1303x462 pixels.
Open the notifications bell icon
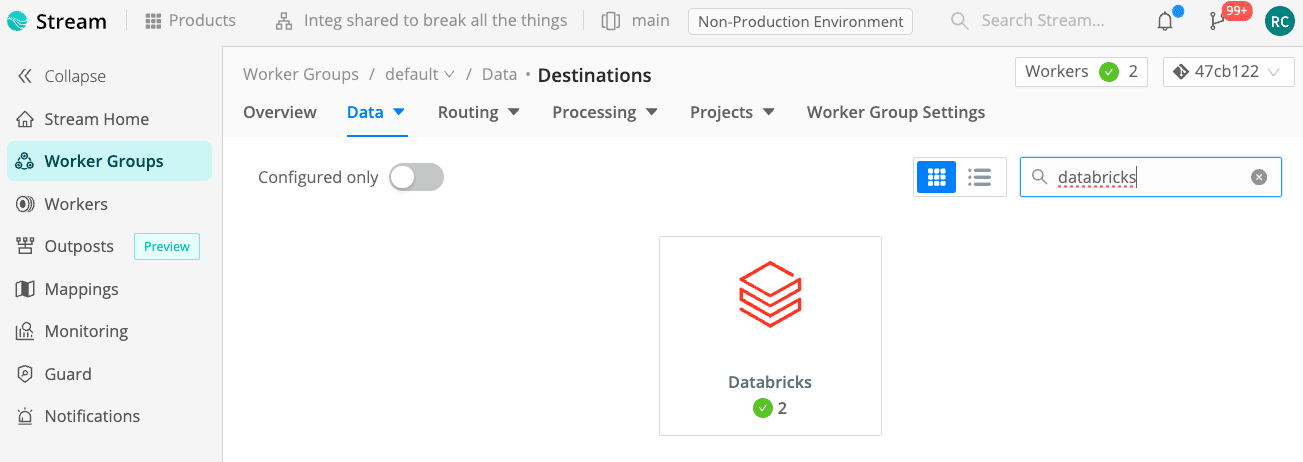pyautogui.click(x=1165, y=21)
